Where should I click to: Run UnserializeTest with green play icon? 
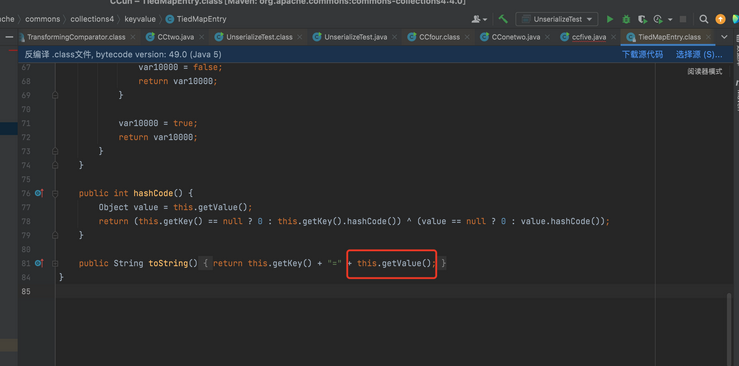[x=610, y=19]
